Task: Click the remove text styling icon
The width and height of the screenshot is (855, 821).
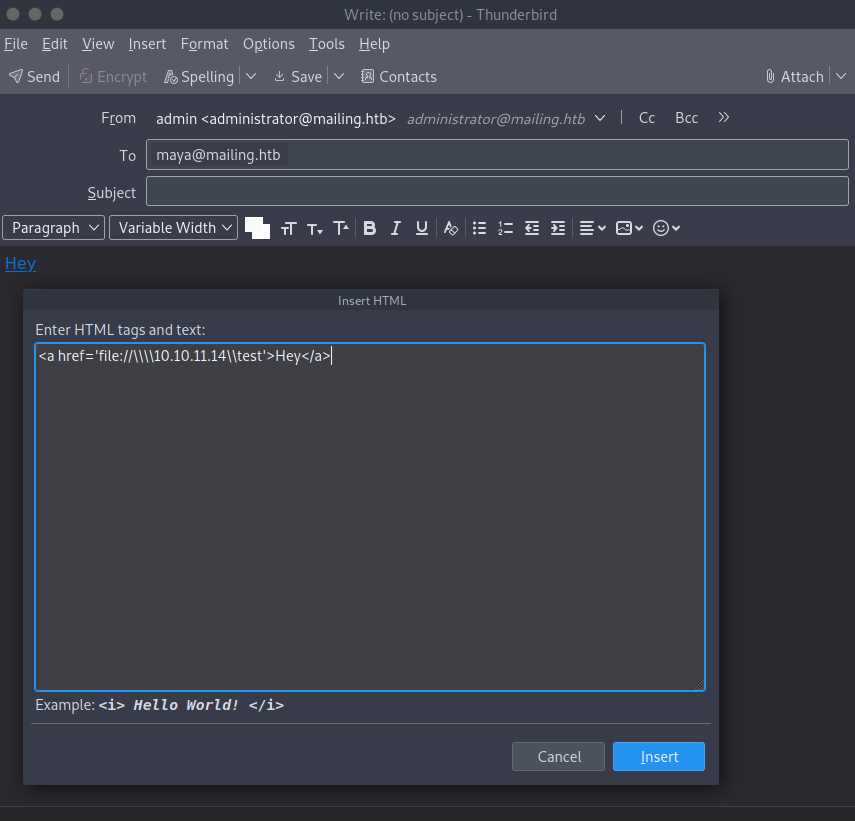Action: click(450, 228)
